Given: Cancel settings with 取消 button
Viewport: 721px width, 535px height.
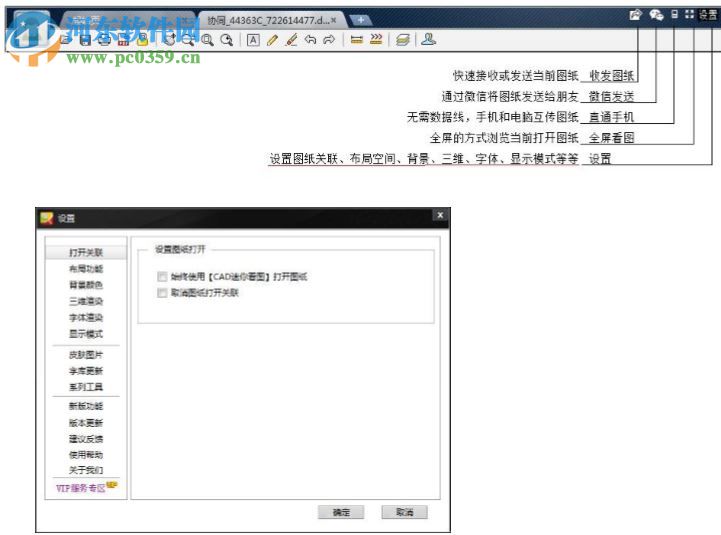Looking at the screenshot, I should [405, 512].
